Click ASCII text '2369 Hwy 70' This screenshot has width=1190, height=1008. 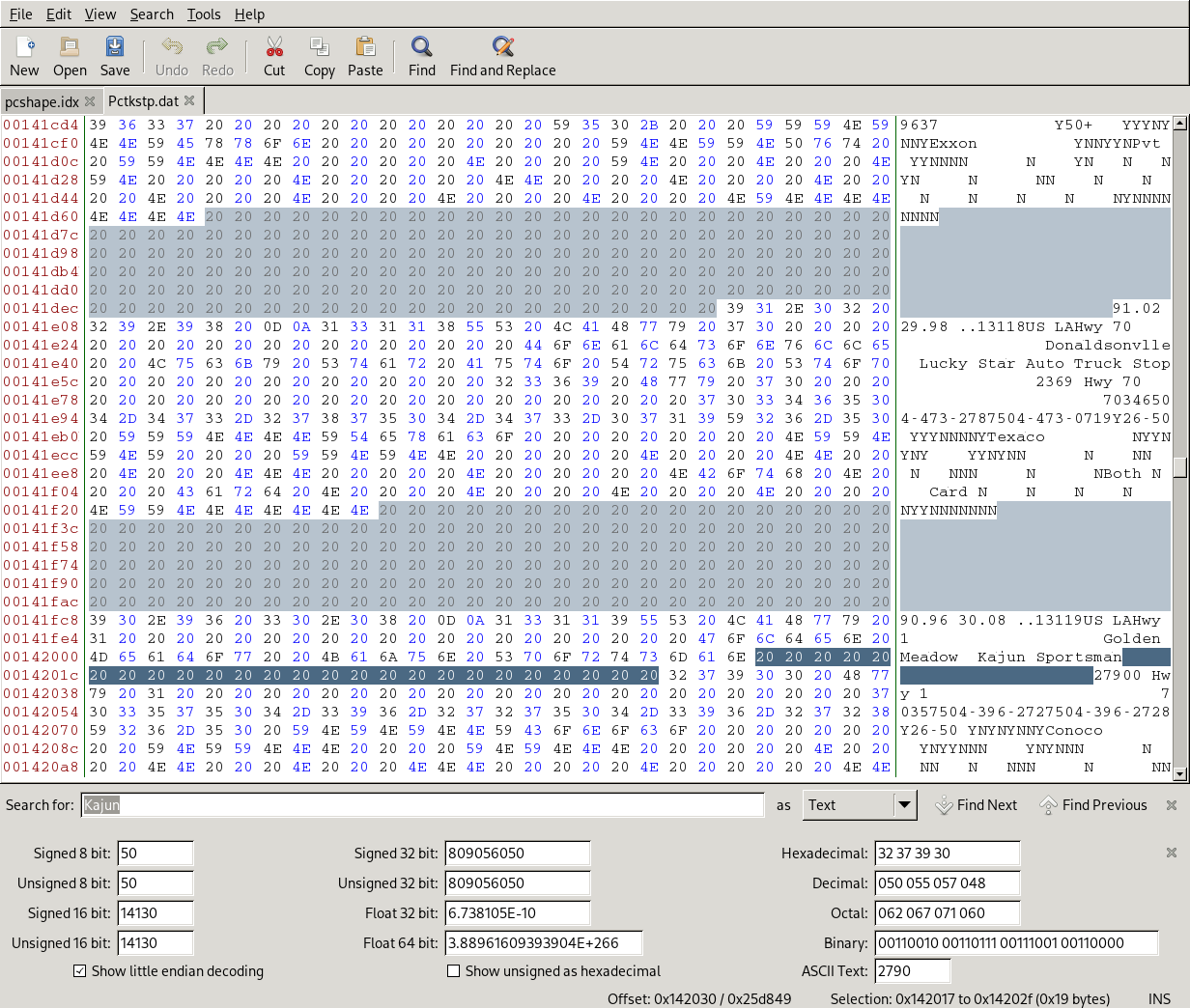point(1089,381)
